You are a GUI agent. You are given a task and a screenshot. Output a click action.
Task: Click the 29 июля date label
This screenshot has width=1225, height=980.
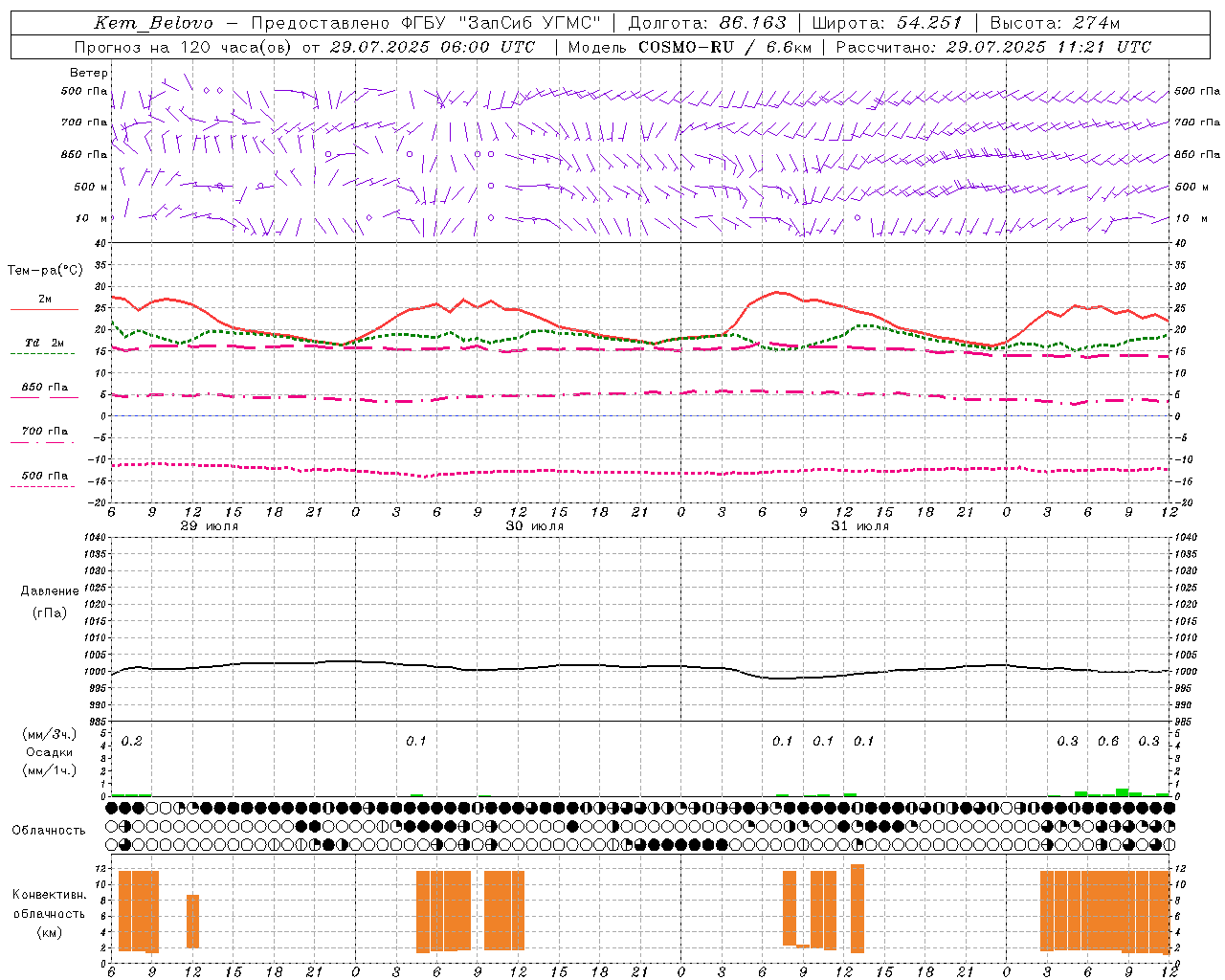point(210,526)
